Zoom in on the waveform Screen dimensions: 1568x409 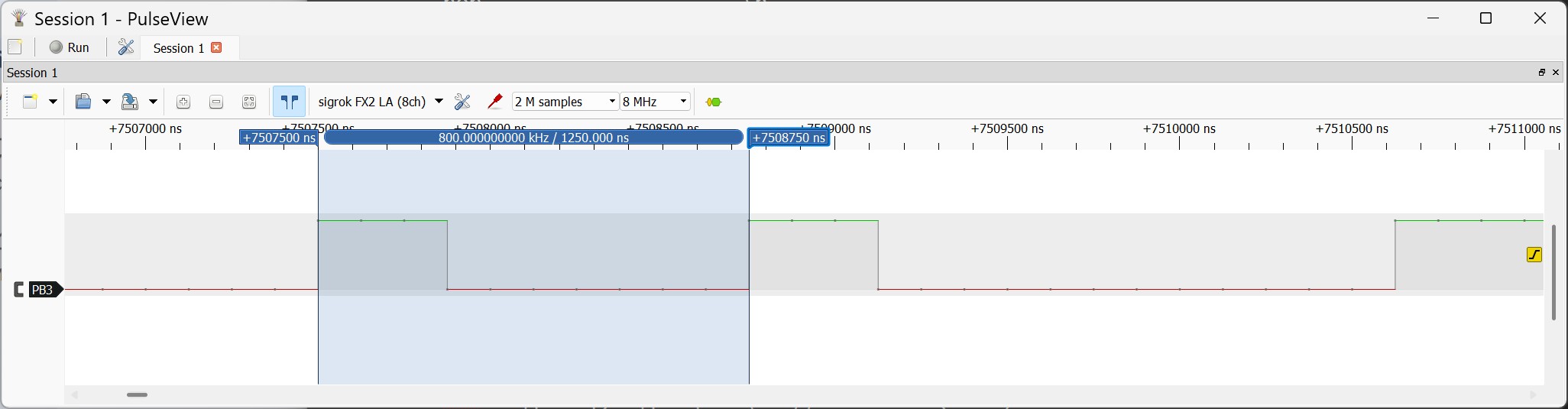183,102
